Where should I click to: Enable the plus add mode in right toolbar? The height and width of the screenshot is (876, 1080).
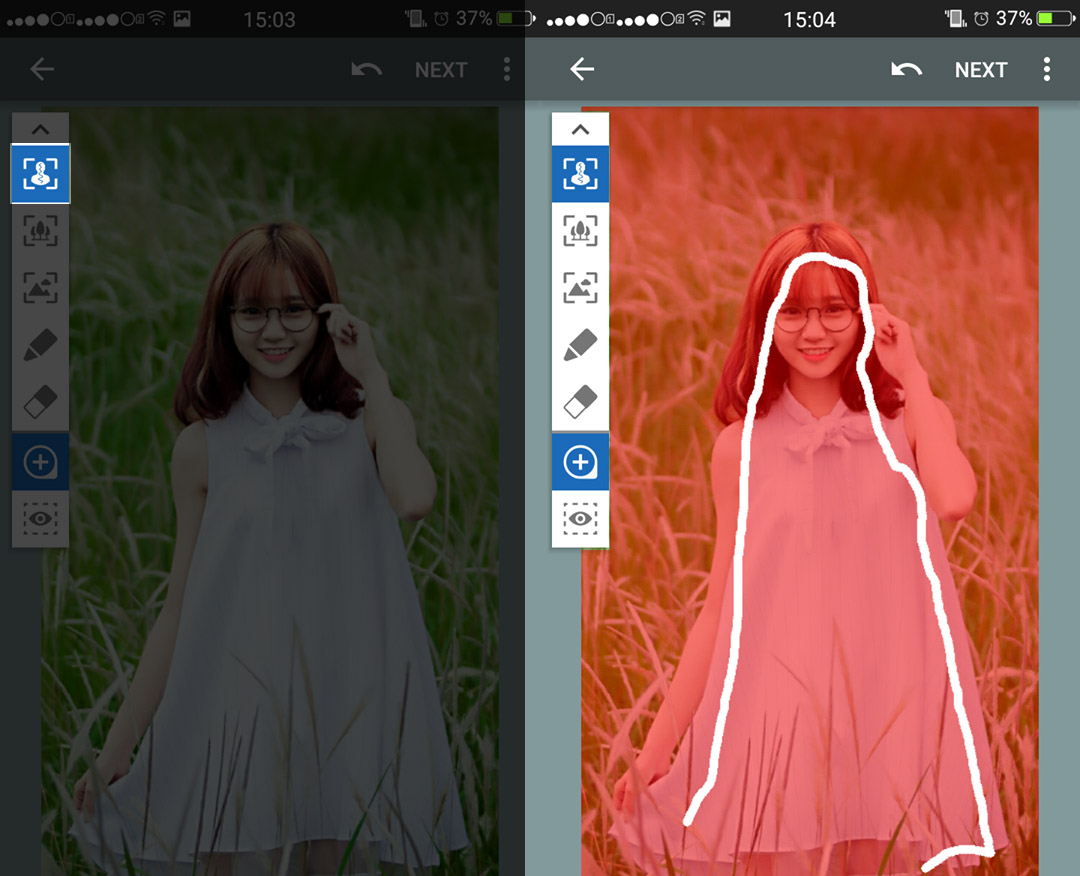click(x=580, y=462)
